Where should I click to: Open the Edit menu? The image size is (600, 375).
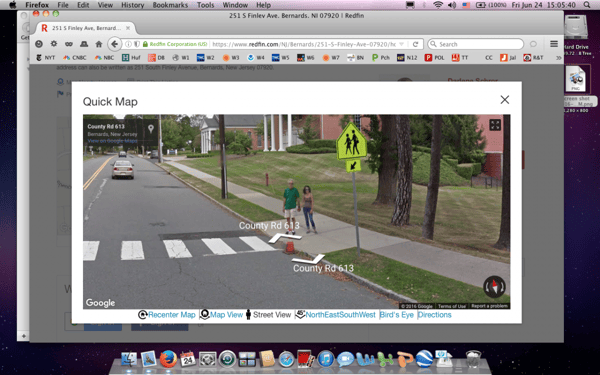point(83,5)
